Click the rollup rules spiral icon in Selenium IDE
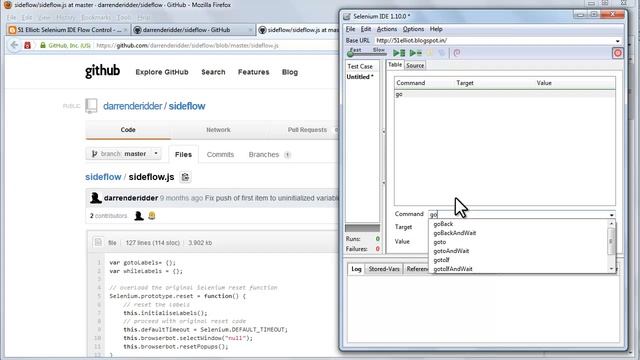This screenshot has height=360, width=640. (457, 53)
